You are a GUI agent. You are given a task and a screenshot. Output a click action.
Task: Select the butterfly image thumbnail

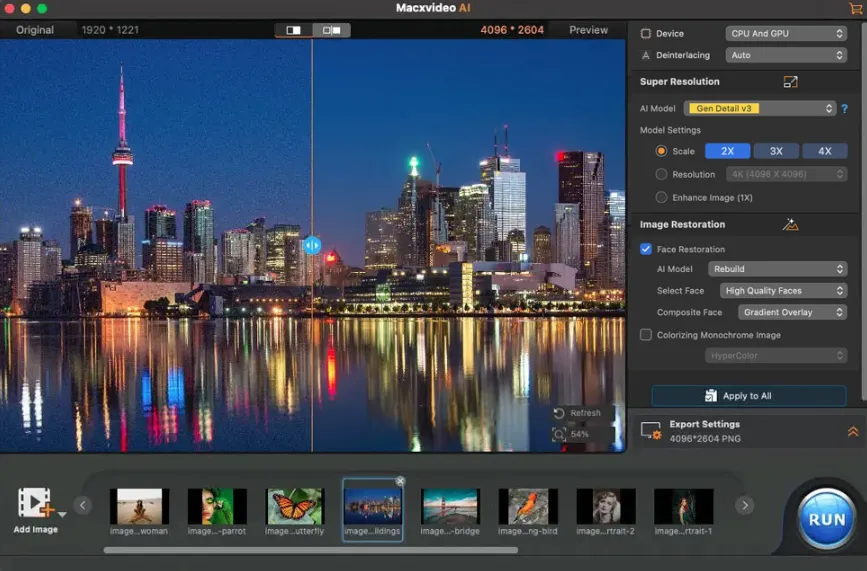coord(295,506)
